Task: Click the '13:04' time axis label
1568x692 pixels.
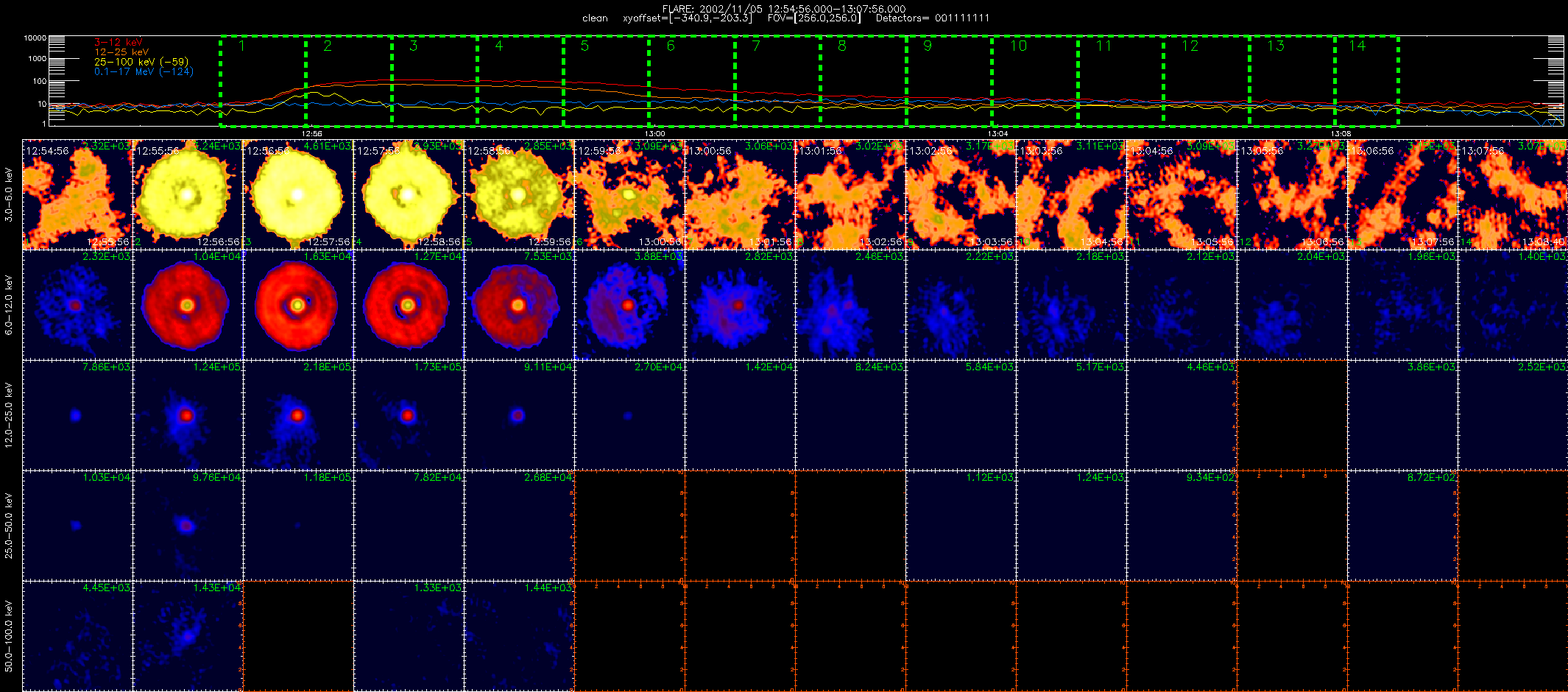Action: [997, 134]
